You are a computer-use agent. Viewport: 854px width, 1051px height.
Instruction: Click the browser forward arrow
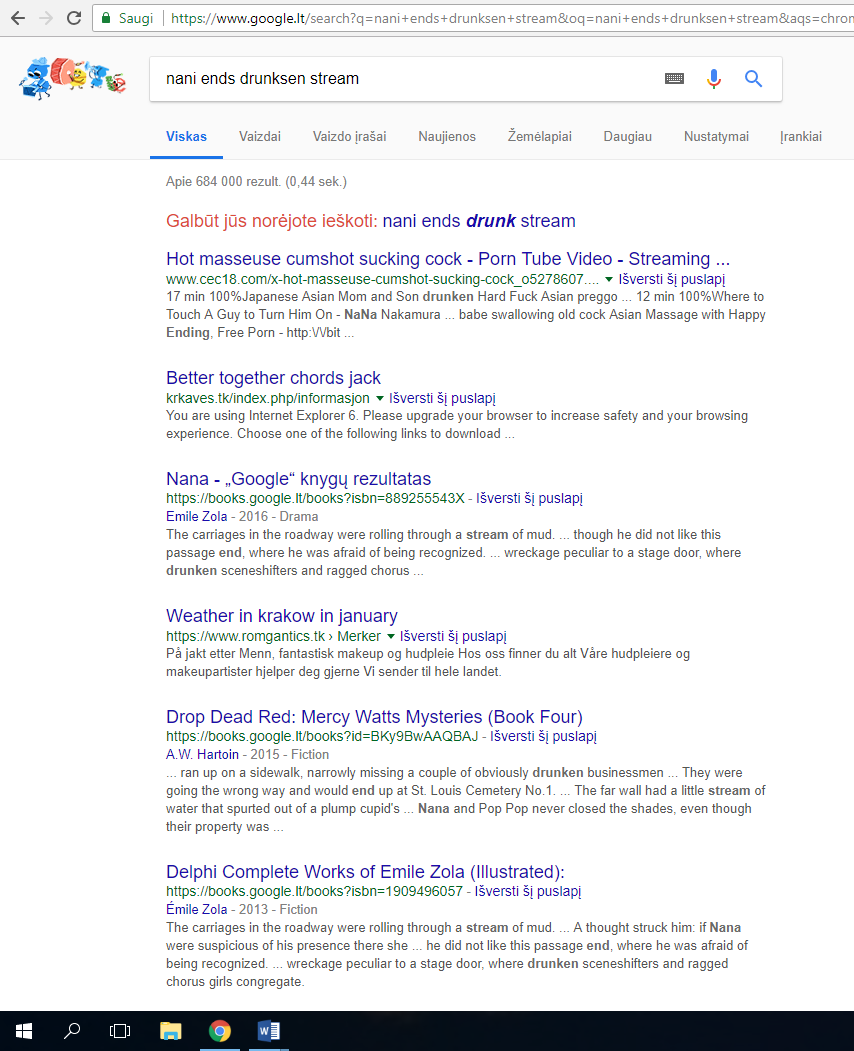pos(46,18)
